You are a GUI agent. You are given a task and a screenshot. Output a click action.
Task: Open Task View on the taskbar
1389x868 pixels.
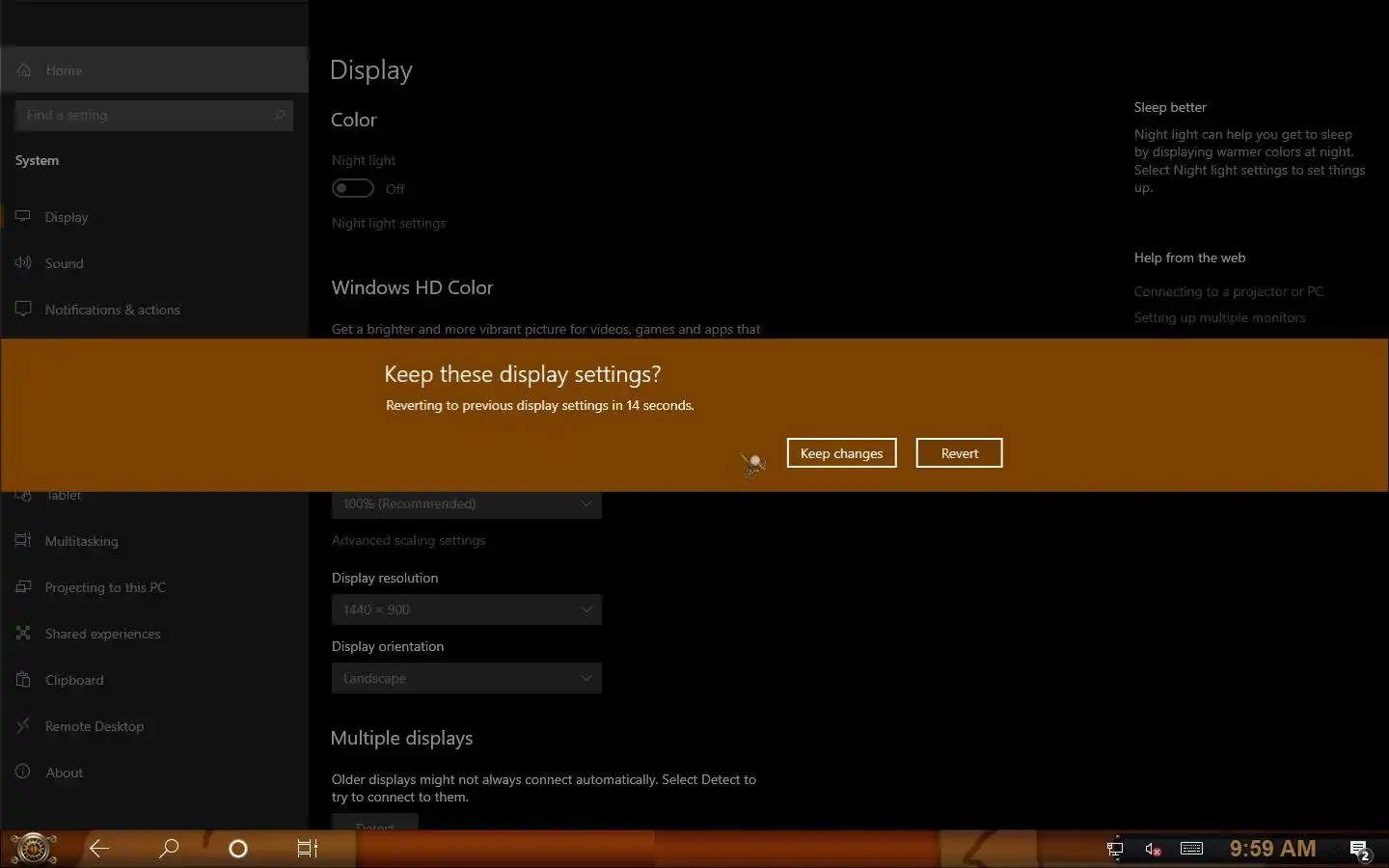coord(308,849)
